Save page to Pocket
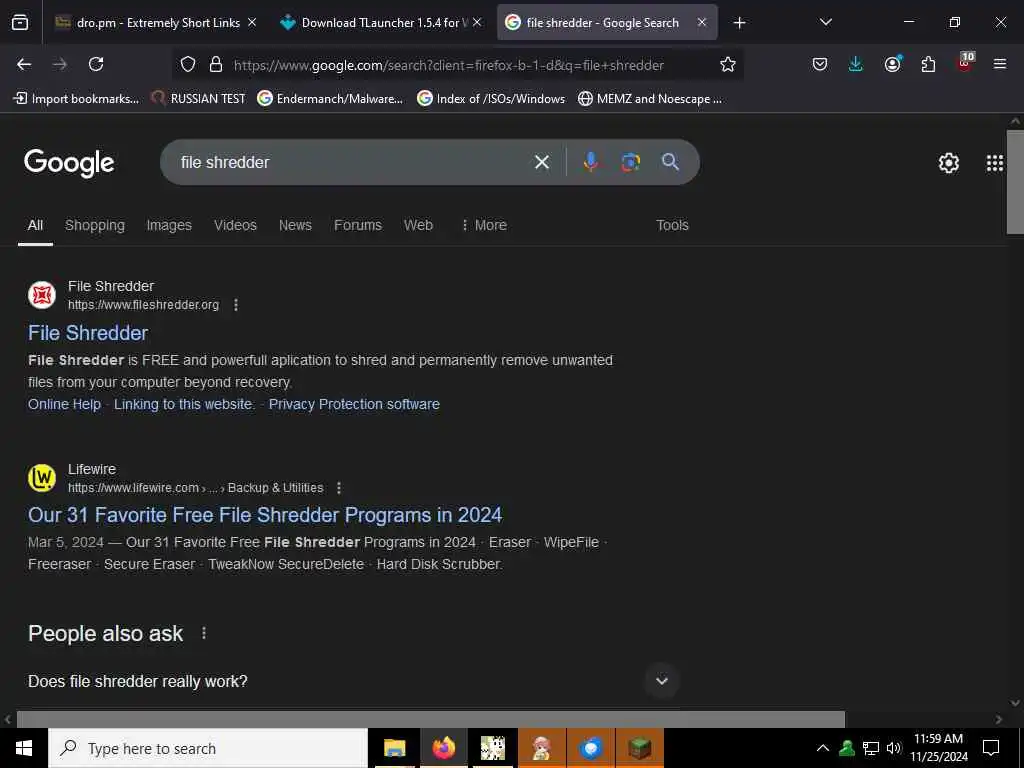 click(x=820, y=64)
